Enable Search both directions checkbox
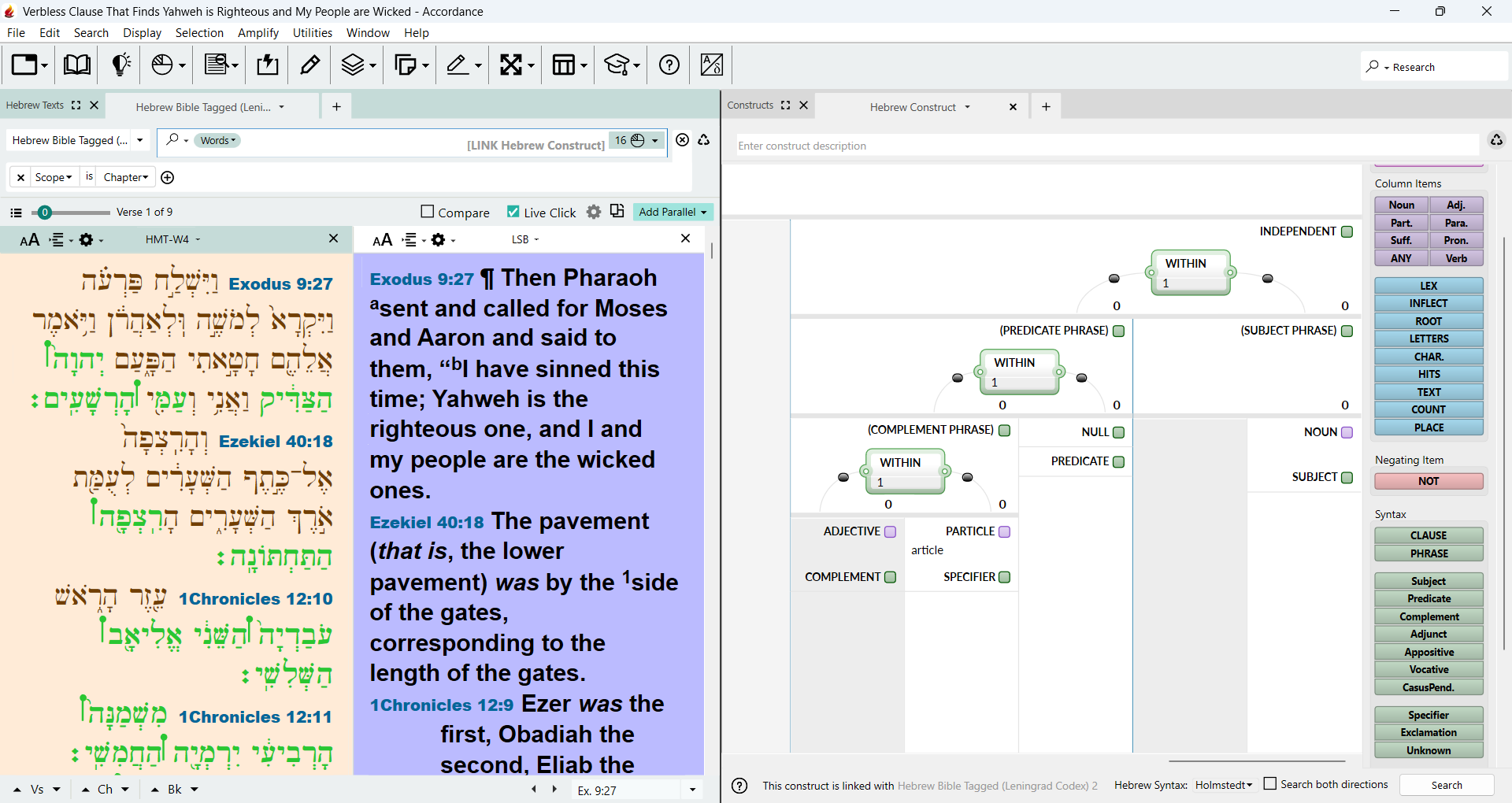 coord(1270,784)
